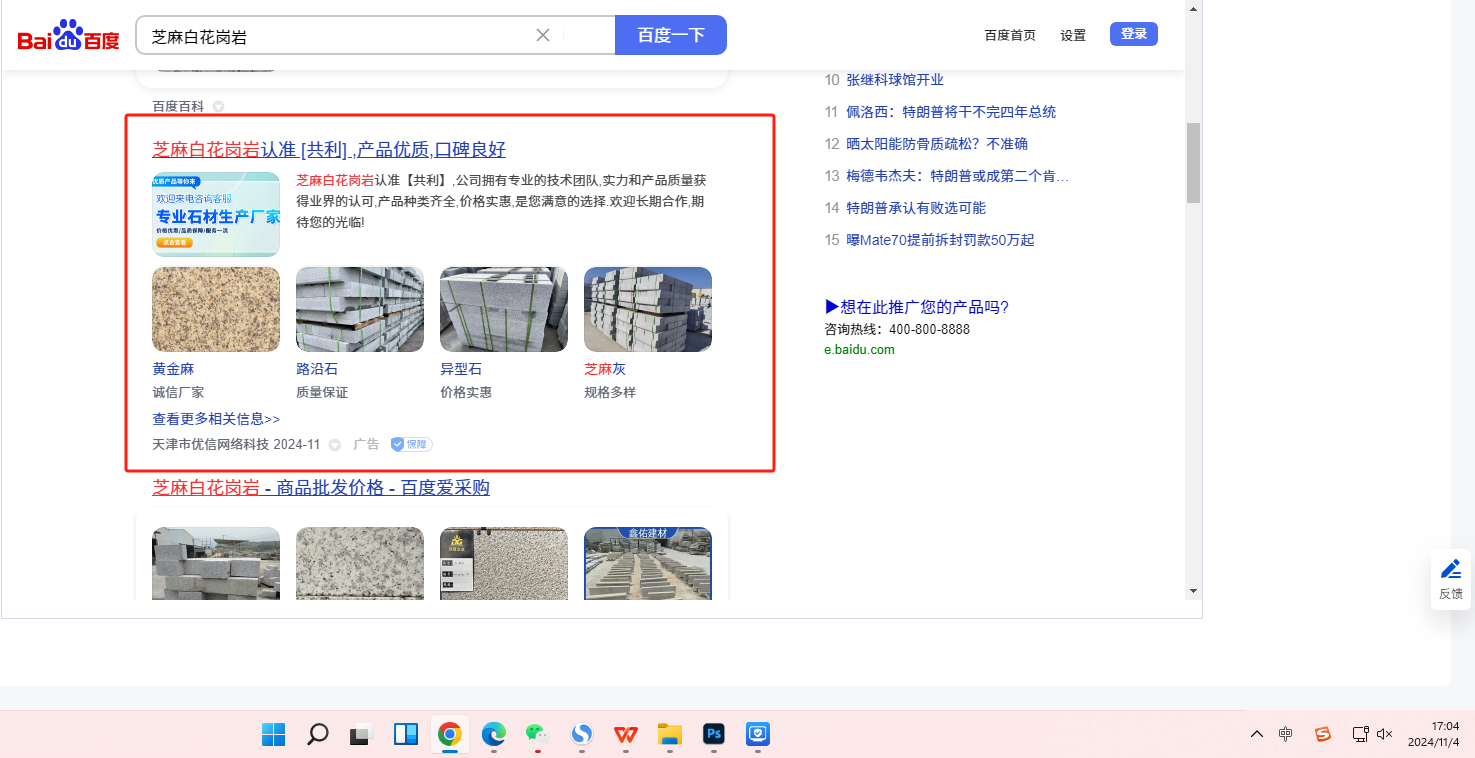Screen dimensions: 1475x758
Task: Click the 保障 shield badge
Action: (411, 444)
